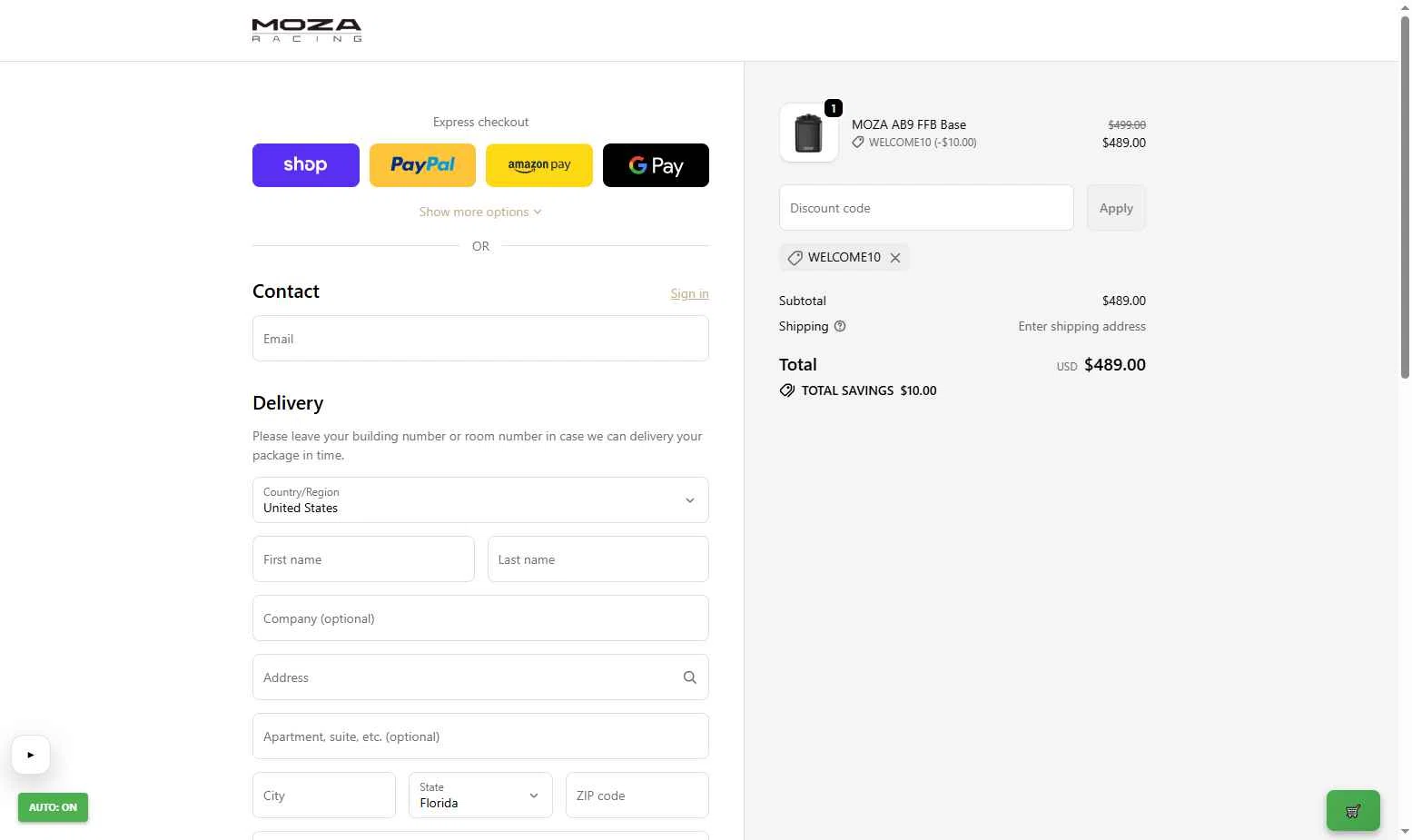
Task: Toggle the AUTO: ON button
Action: click(53, 807)
